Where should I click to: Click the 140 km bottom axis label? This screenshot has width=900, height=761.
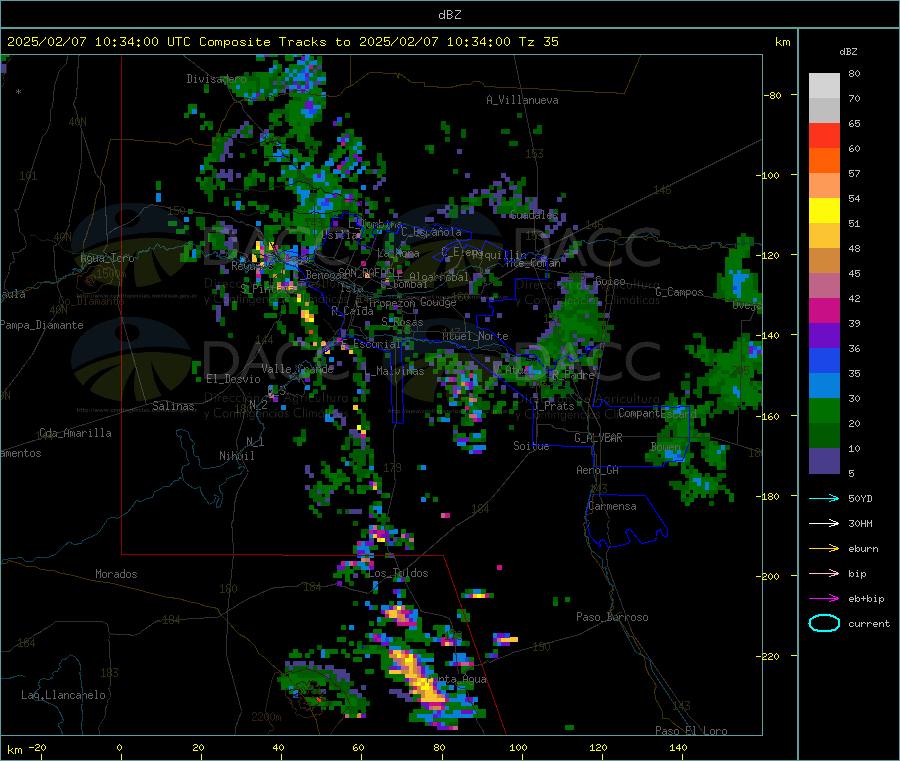coord(678,747)
